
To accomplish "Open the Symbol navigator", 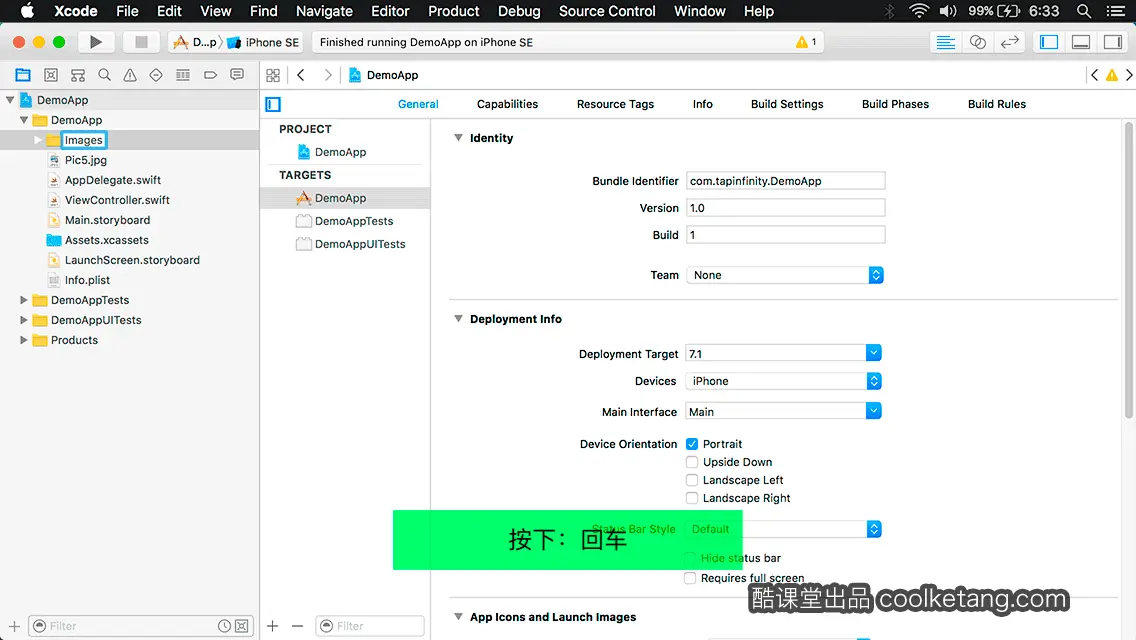I will 78,75.
